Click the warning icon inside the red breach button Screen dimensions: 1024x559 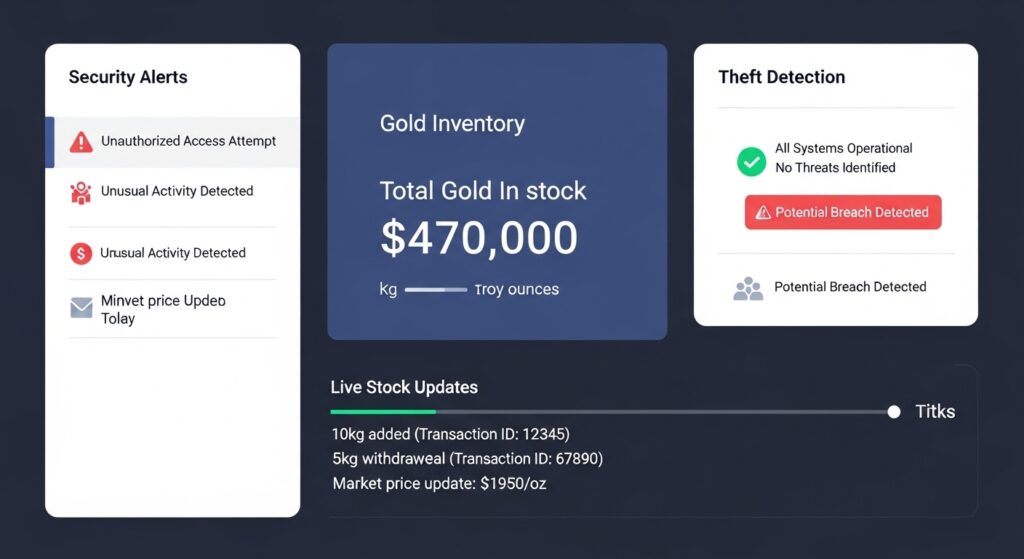[763, 212]
